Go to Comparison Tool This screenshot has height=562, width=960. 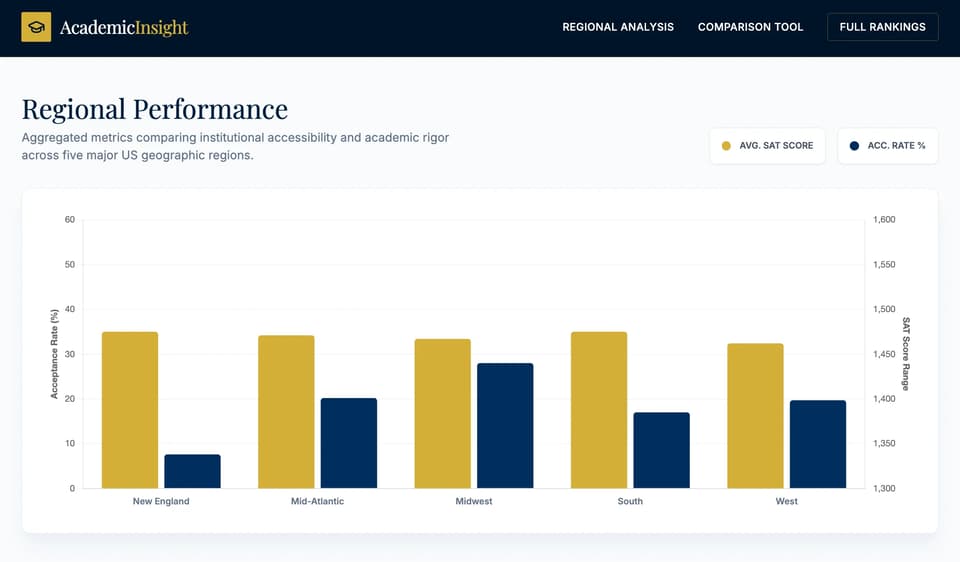point(750,27)
